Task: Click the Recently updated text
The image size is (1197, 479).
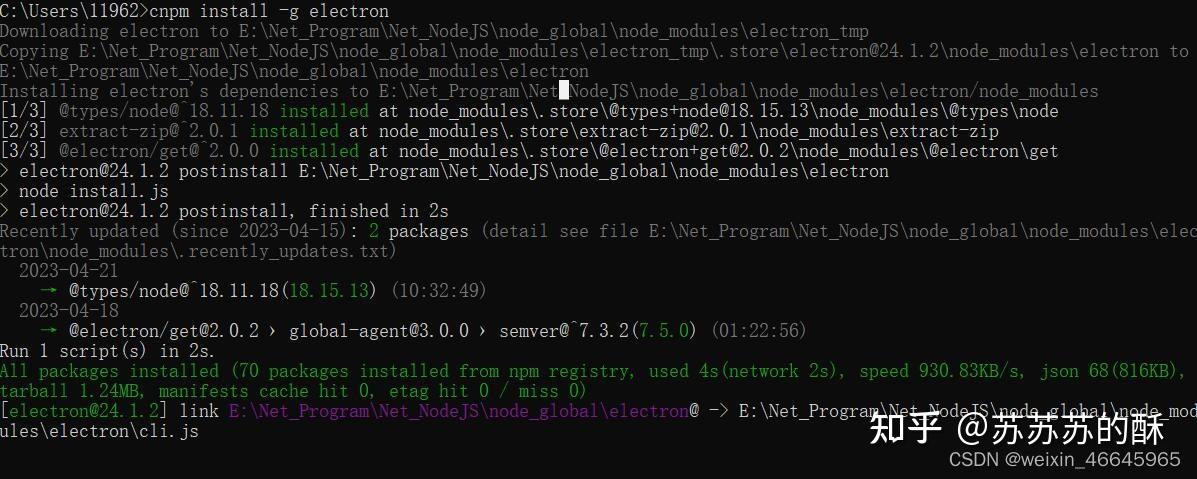Action: (79, 231)
